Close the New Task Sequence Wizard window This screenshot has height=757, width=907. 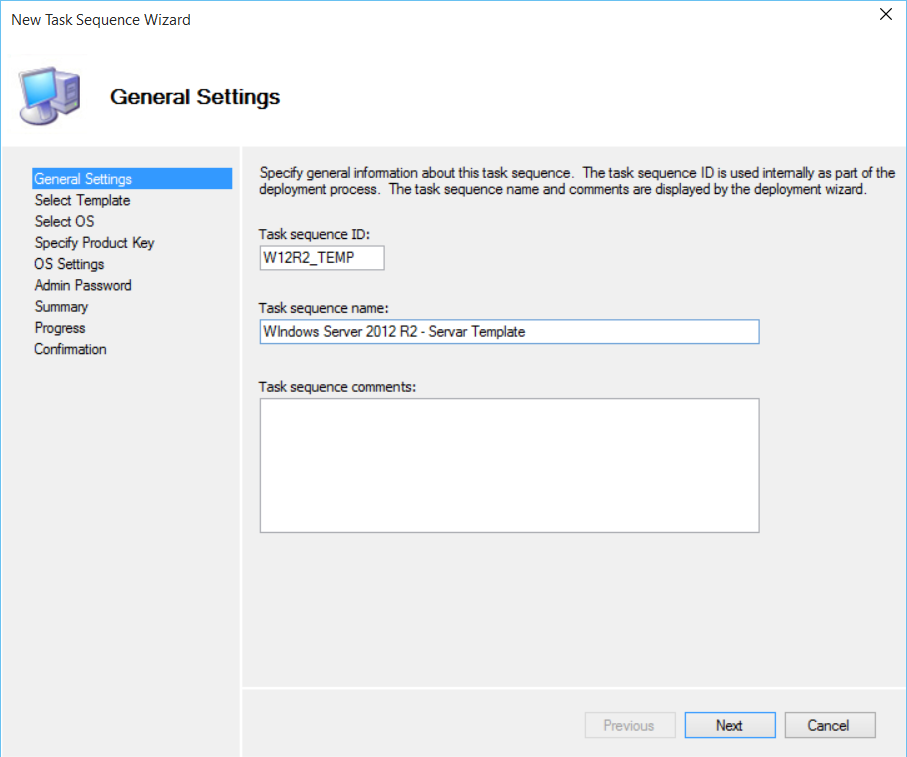coord(885,15)
